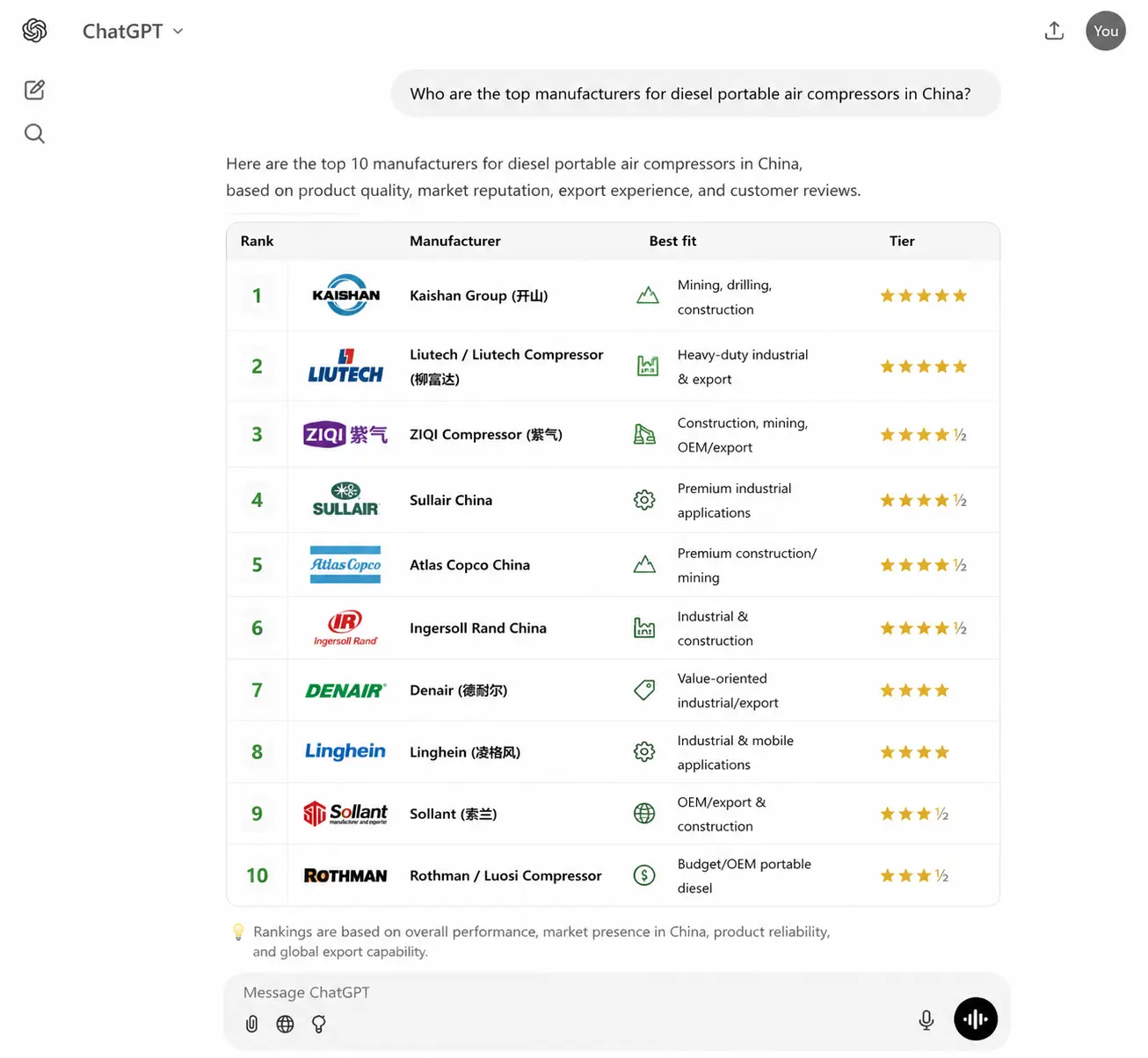Click the ZIQI logo
The width and height of the screenshot is (1148, 1058).
(345, 434)
